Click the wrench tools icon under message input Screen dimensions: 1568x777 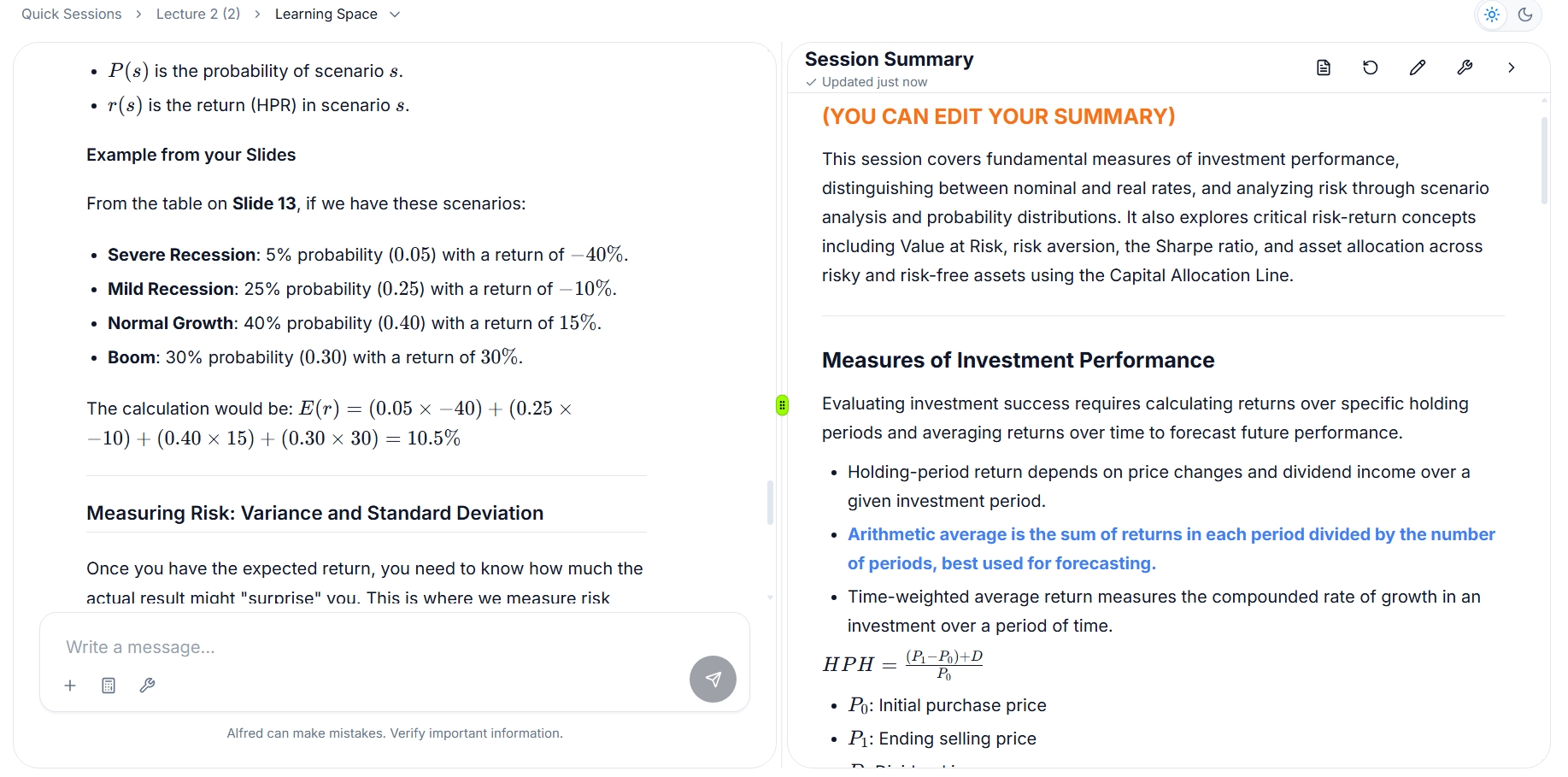[147, 686]
